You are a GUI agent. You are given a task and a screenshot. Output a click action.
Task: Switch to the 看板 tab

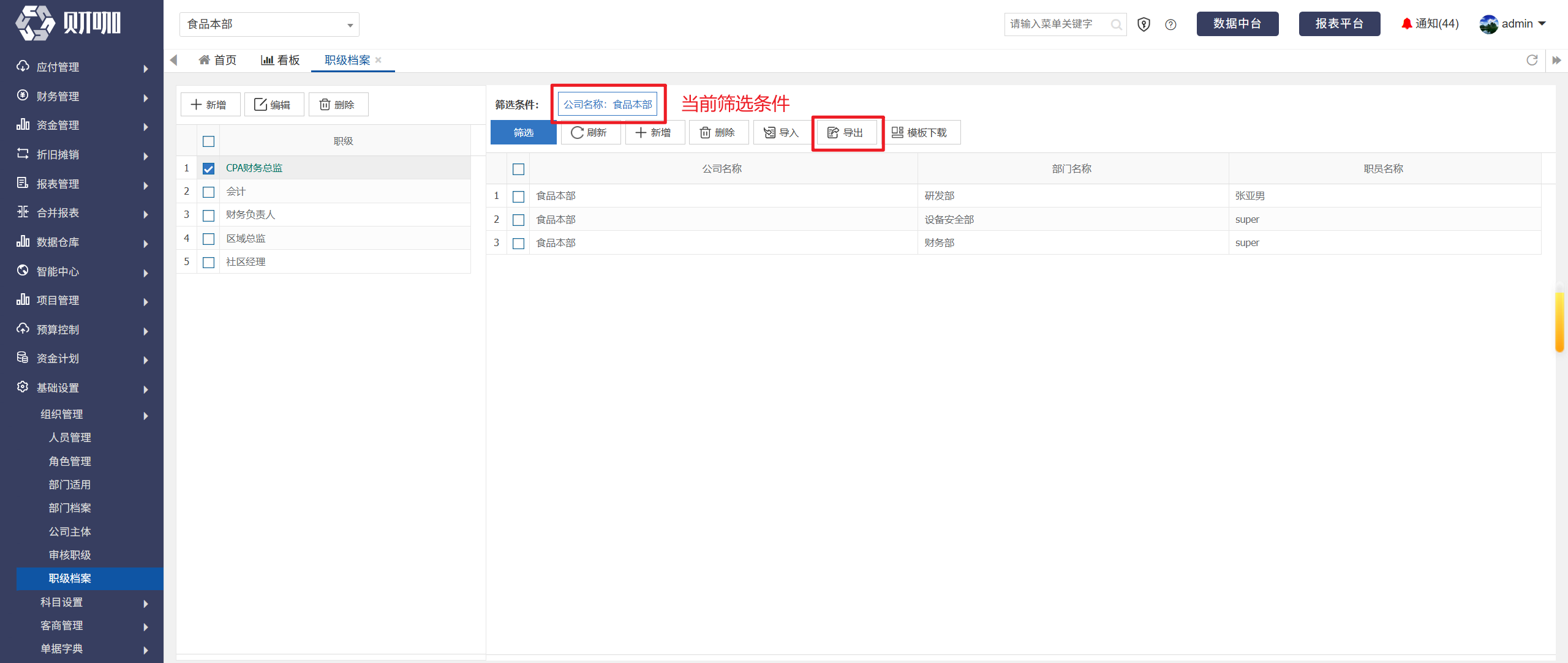281,60
